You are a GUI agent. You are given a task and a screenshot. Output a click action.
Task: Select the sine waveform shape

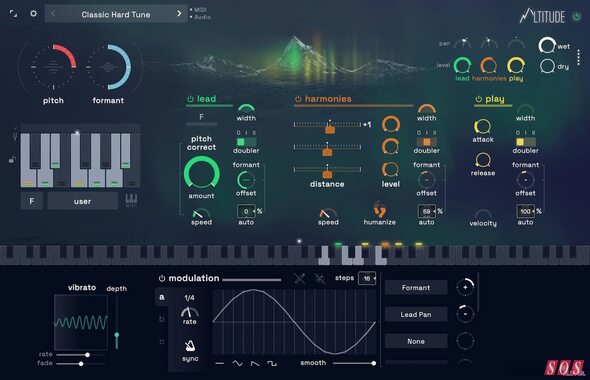click(x=237, y=363)
